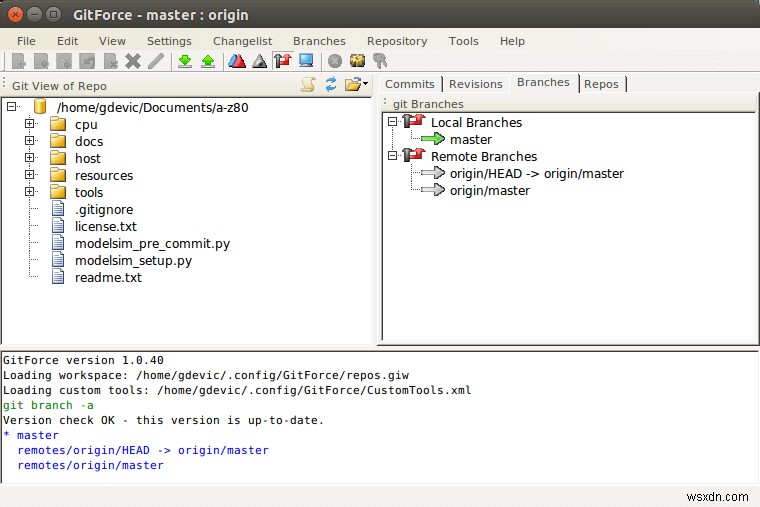Select modelsim_pre_commit.py file

[152, 244]
